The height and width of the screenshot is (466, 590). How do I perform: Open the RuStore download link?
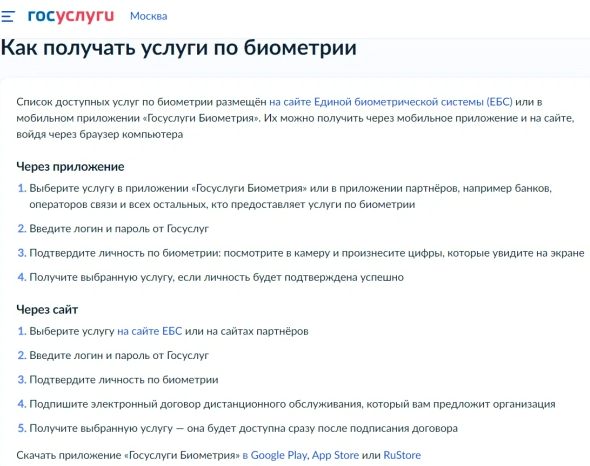coord(402,455)
